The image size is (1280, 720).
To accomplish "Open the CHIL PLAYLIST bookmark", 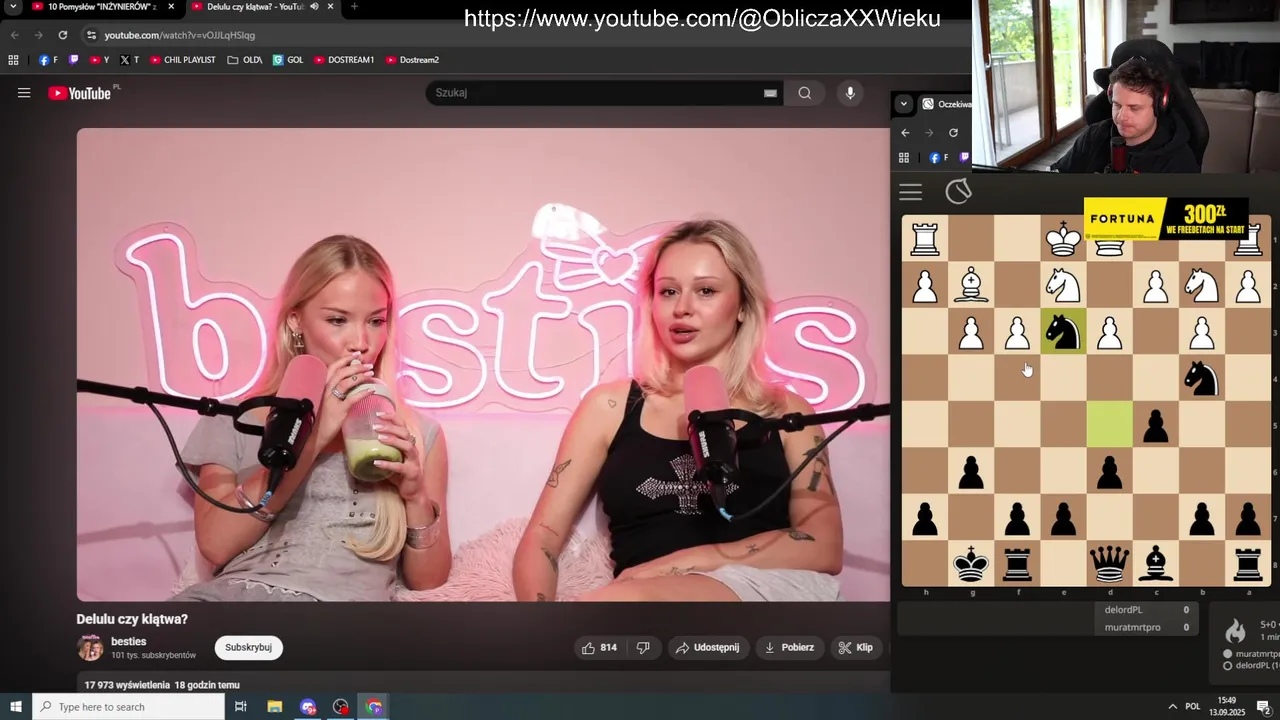I will [183, 60].
